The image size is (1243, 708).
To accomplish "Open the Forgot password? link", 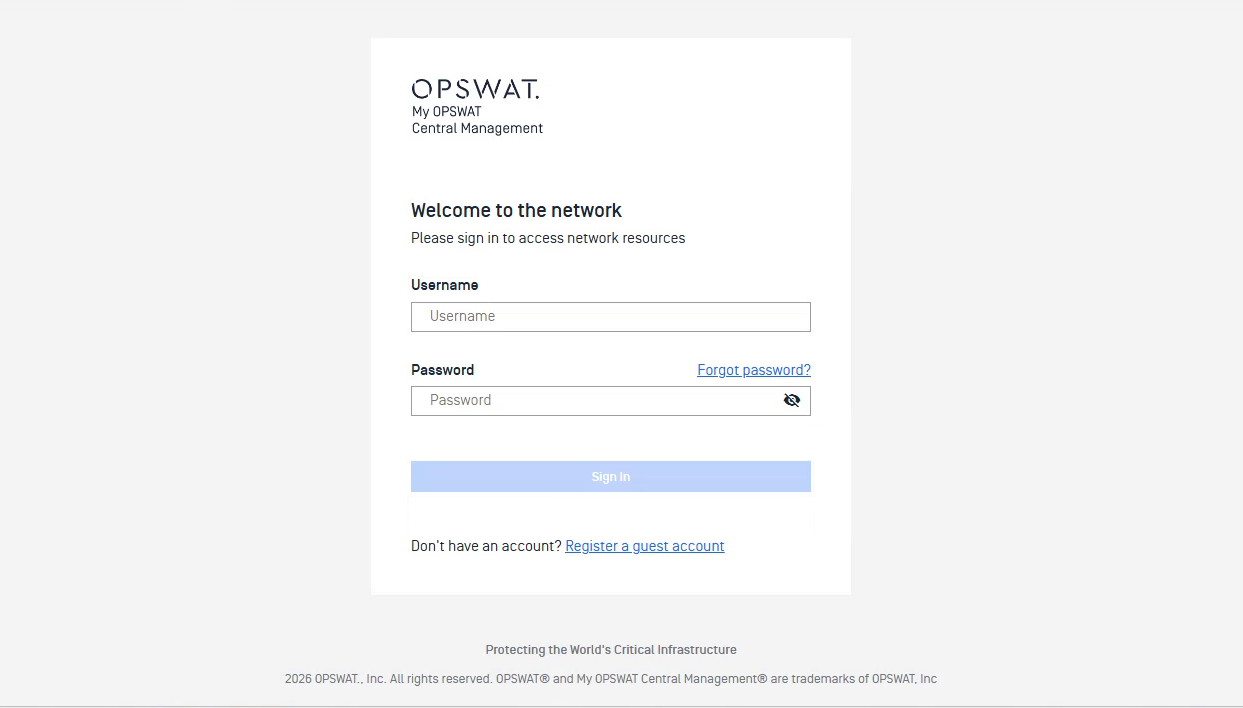I will tap(754, 370).
